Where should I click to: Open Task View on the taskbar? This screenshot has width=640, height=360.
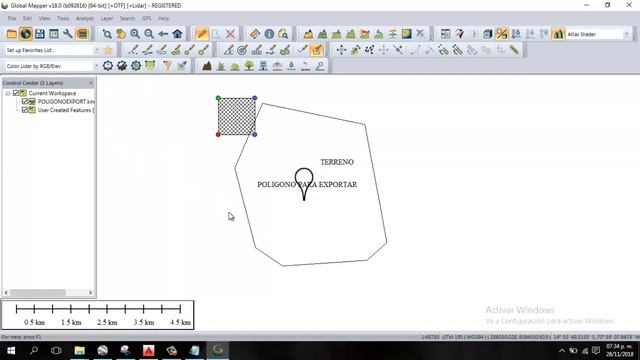point(56,351)
